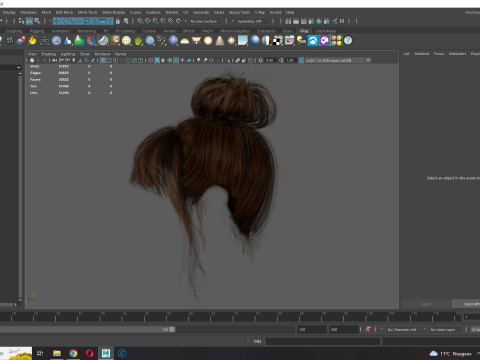
Task: Open the No Anim Layer dropdown
Action: point(443,329)
